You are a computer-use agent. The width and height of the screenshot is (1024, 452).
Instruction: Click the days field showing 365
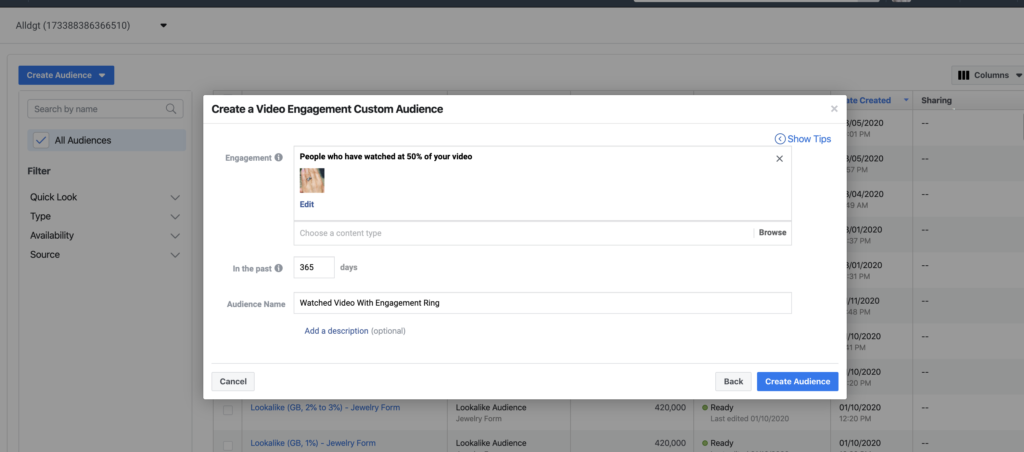coord(314,268)
